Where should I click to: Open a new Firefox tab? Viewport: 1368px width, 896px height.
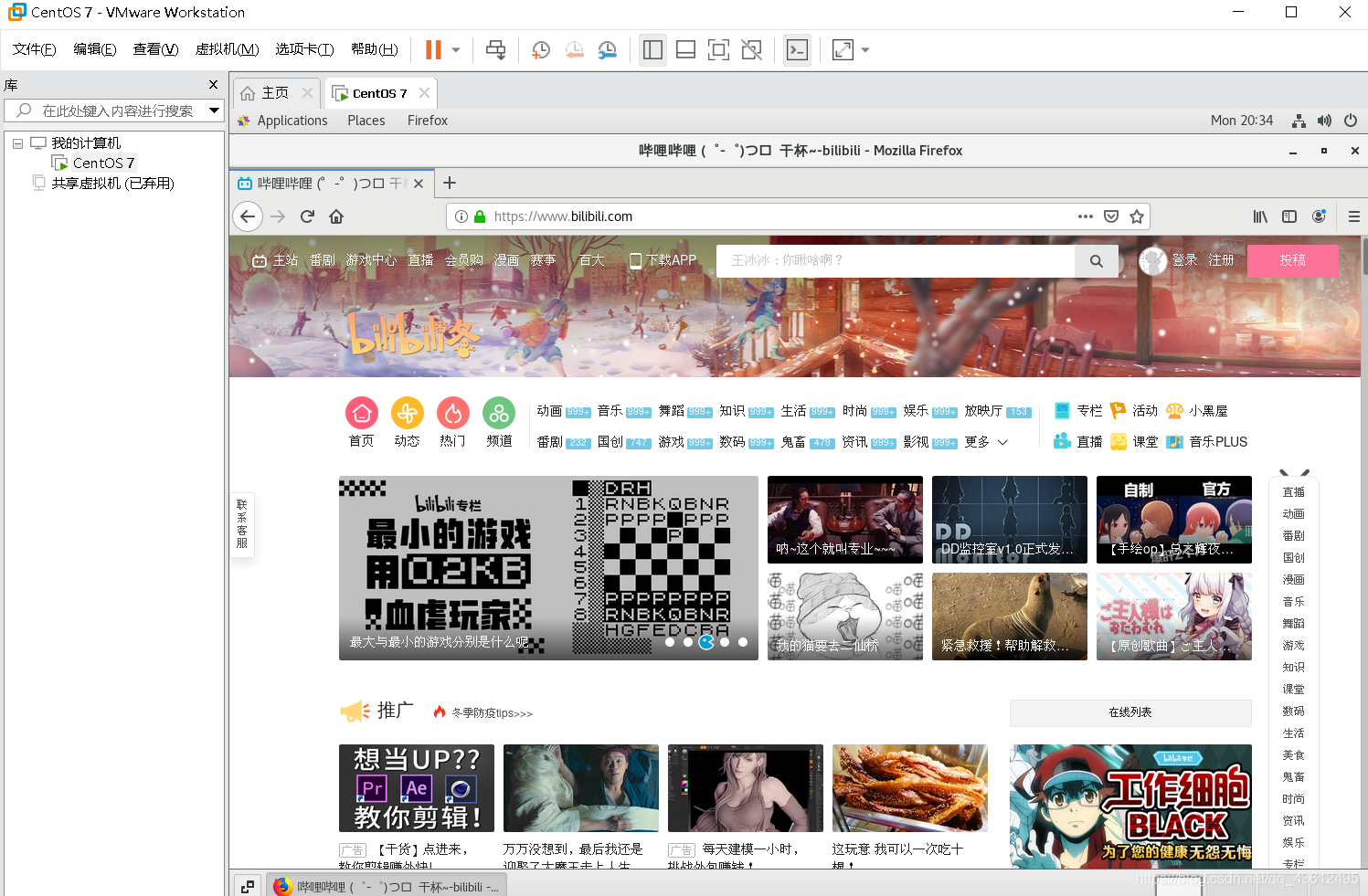pyautogui.click(x=449, y=183)
